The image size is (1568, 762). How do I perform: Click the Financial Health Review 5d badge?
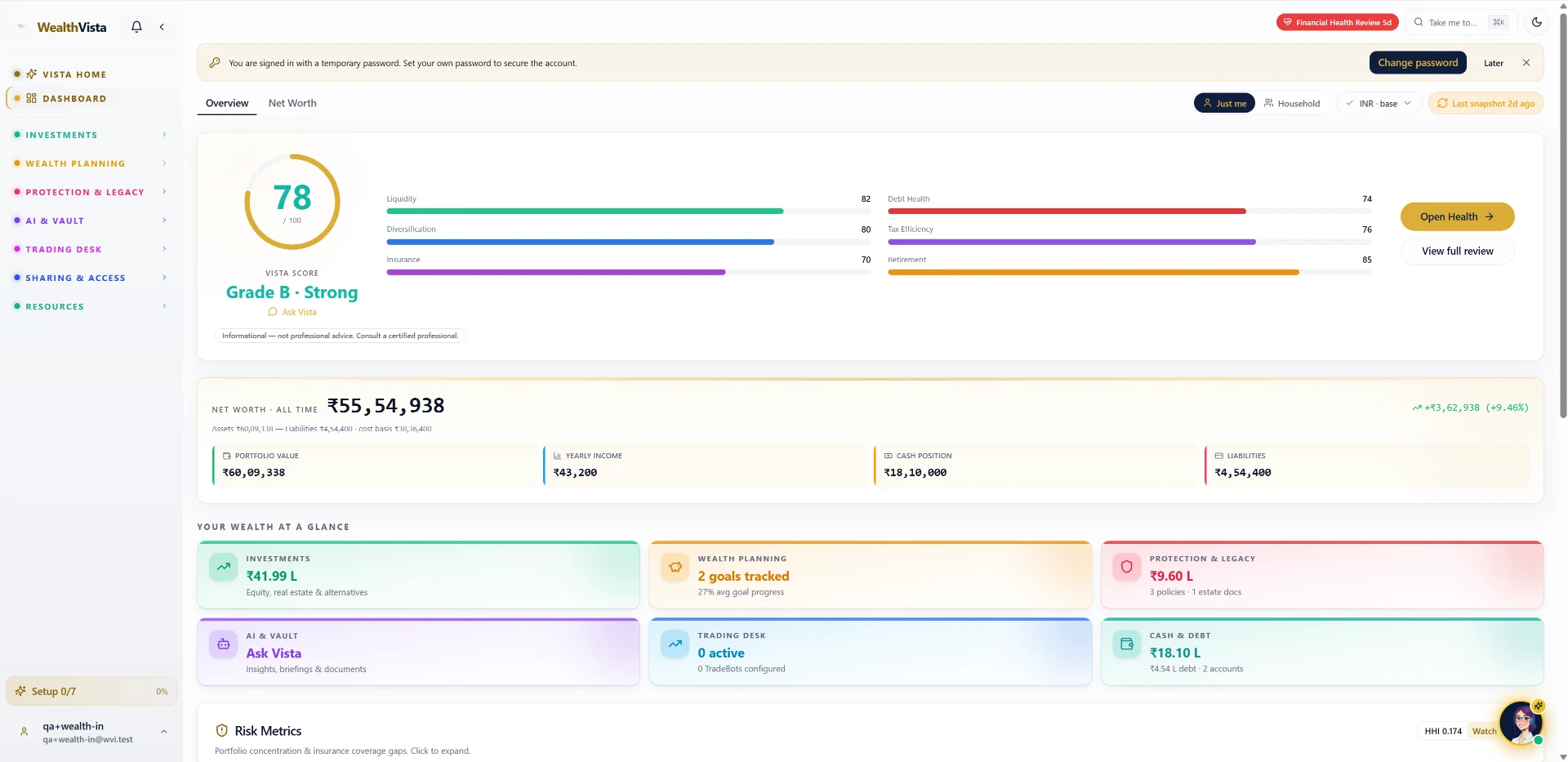[1338, 22]
